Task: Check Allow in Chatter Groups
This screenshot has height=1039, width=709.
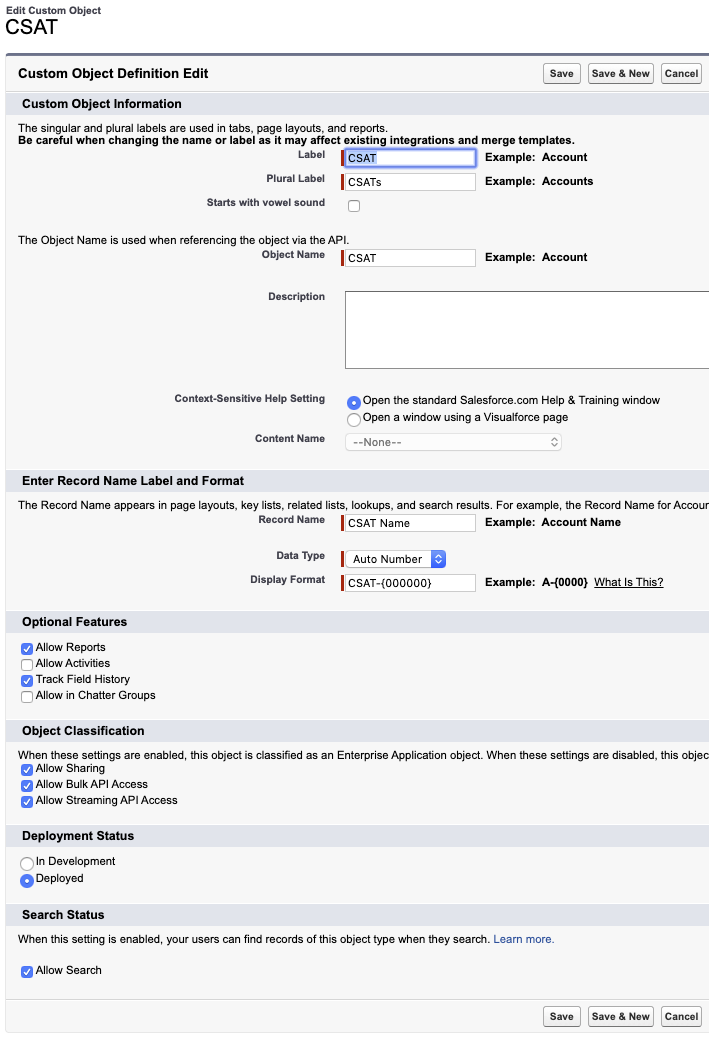Action: click(x=27, y=696)
